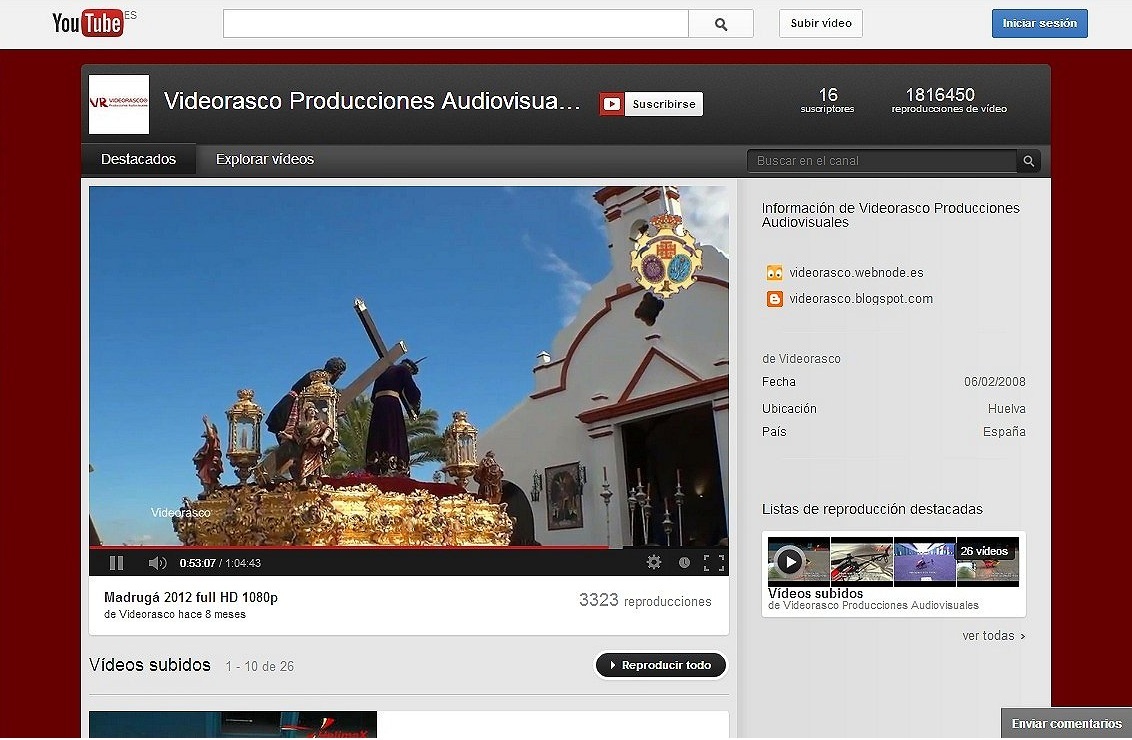Subscribe with the Suscribirse button

coord(651,104)
